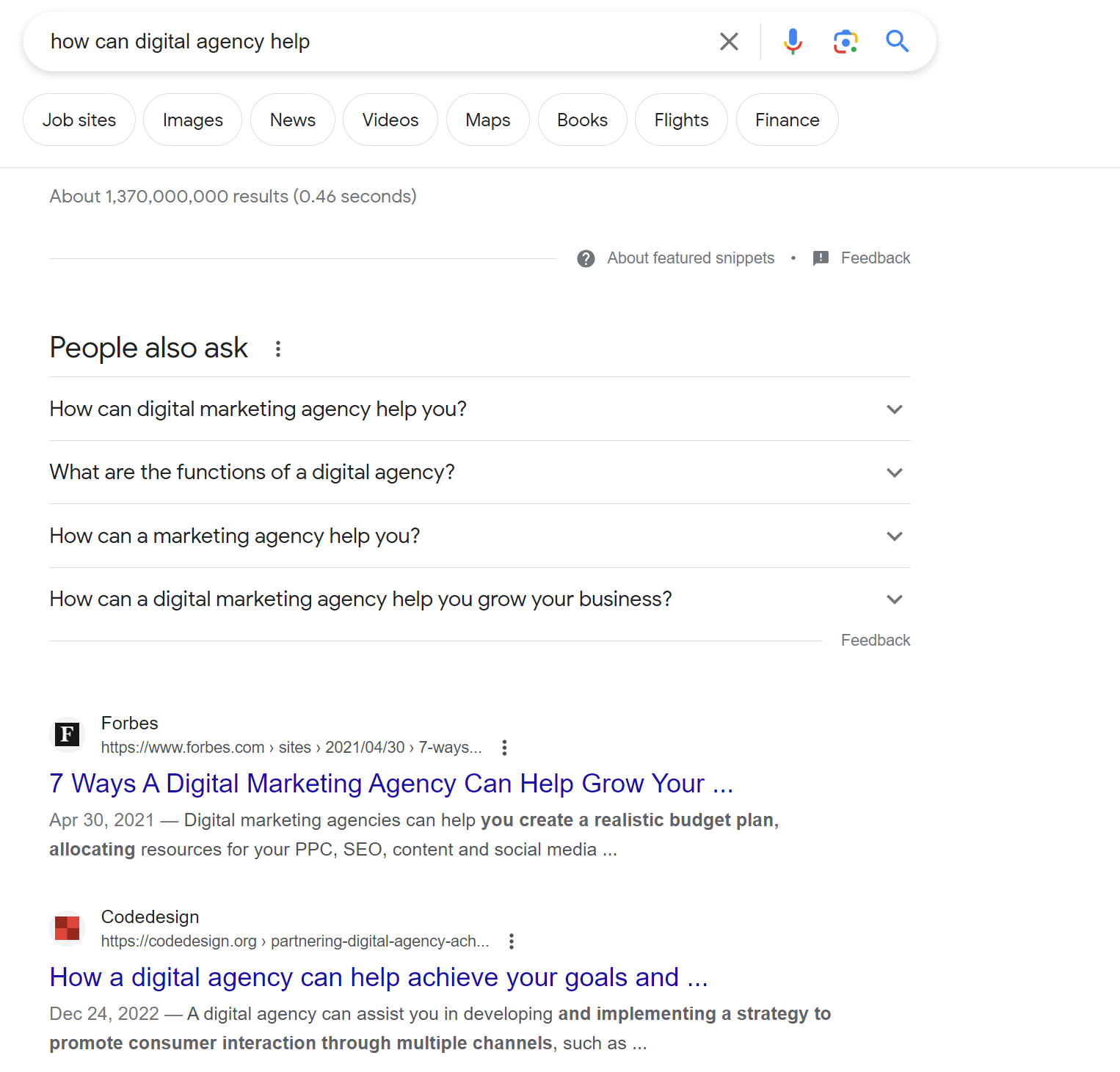This screenshot has width=1120, height=1072.
Task: Open the Forbes "7 Ways" result link
Action: point(390,784)
